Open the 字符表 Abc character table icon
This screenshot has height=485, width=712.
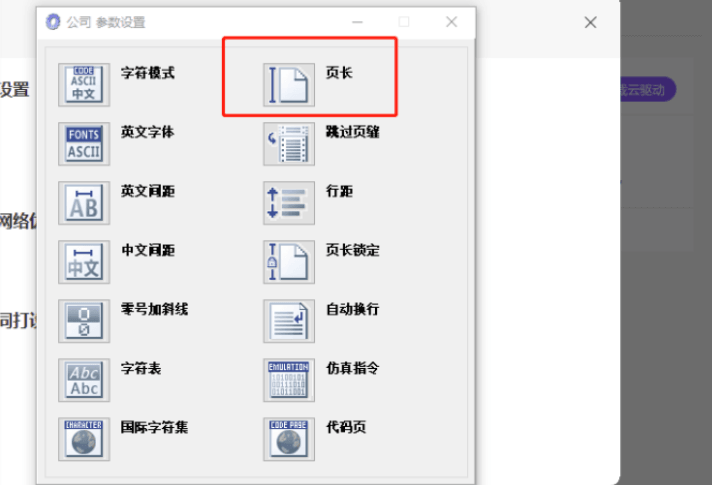coord(84,380)
